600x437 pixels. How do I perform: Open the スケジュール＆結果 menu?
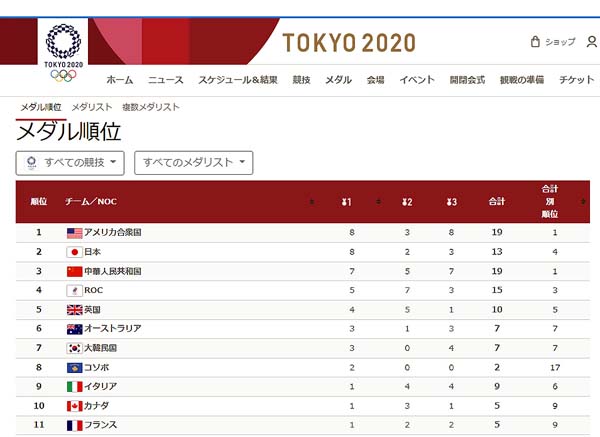click(x=238, y=80)
